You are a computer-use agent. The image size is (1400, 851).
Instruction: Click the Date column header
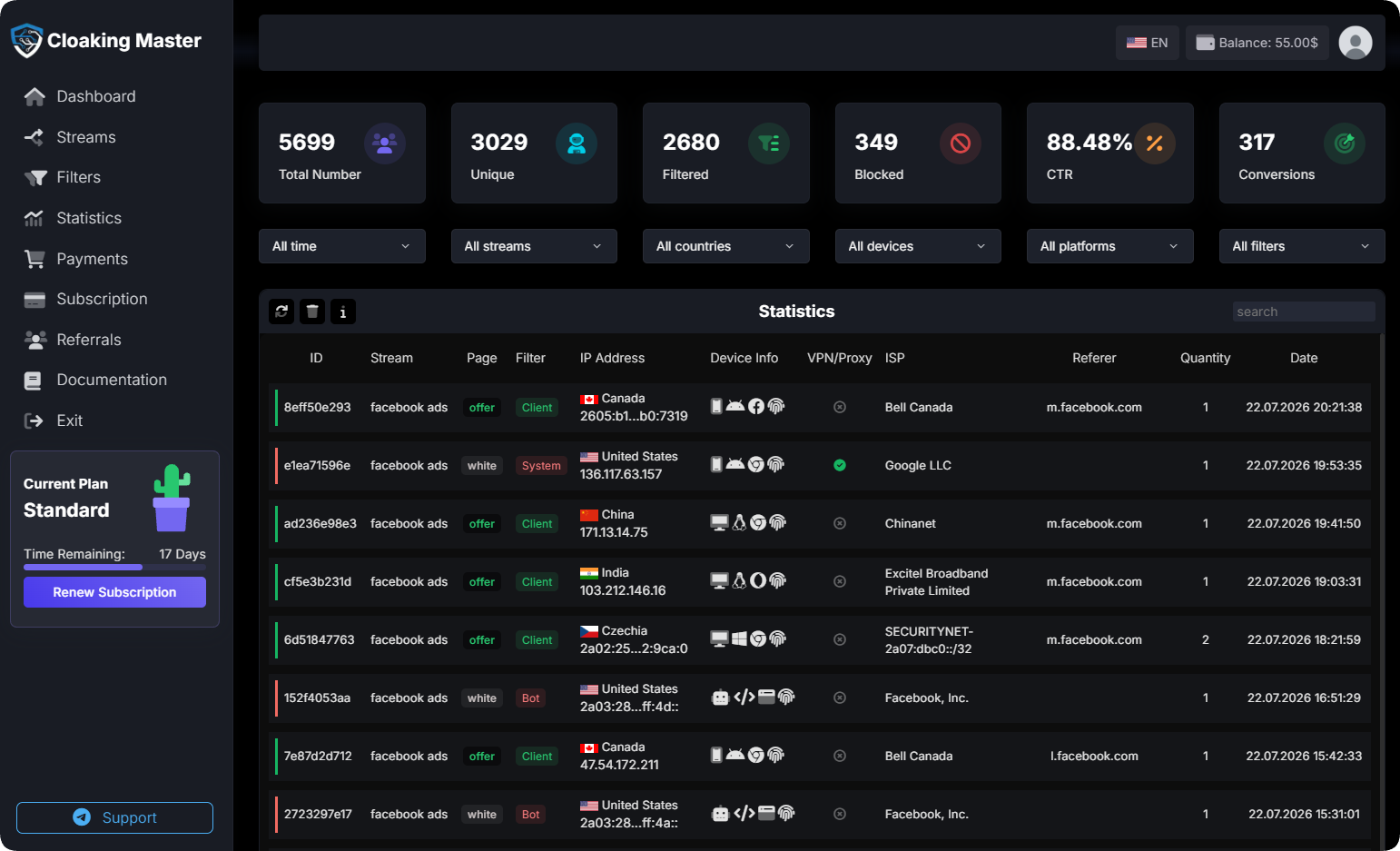click(x=1304, y=358)
